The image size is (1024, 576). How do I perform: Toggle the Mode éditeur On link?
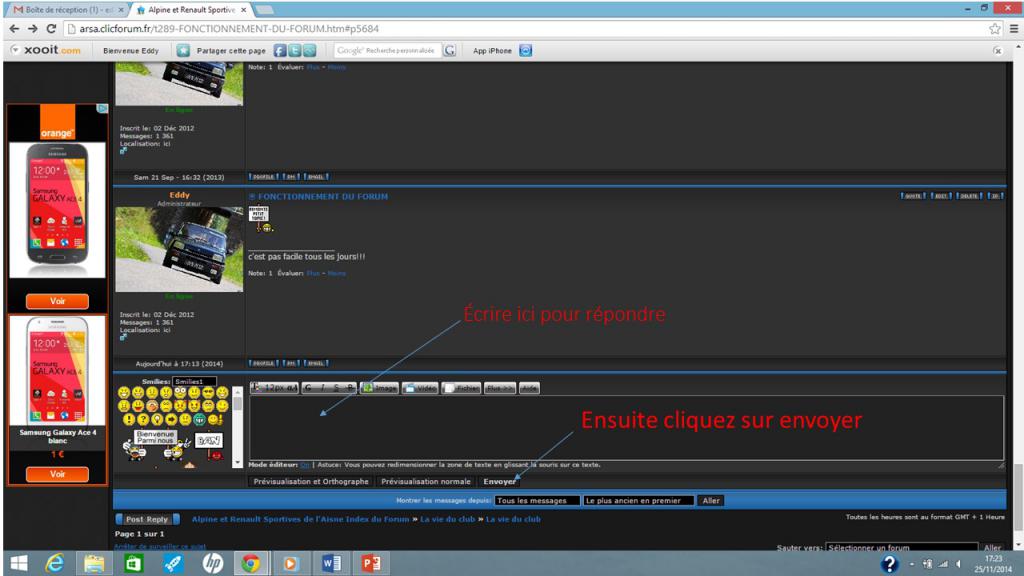click(x=305, y=465)
